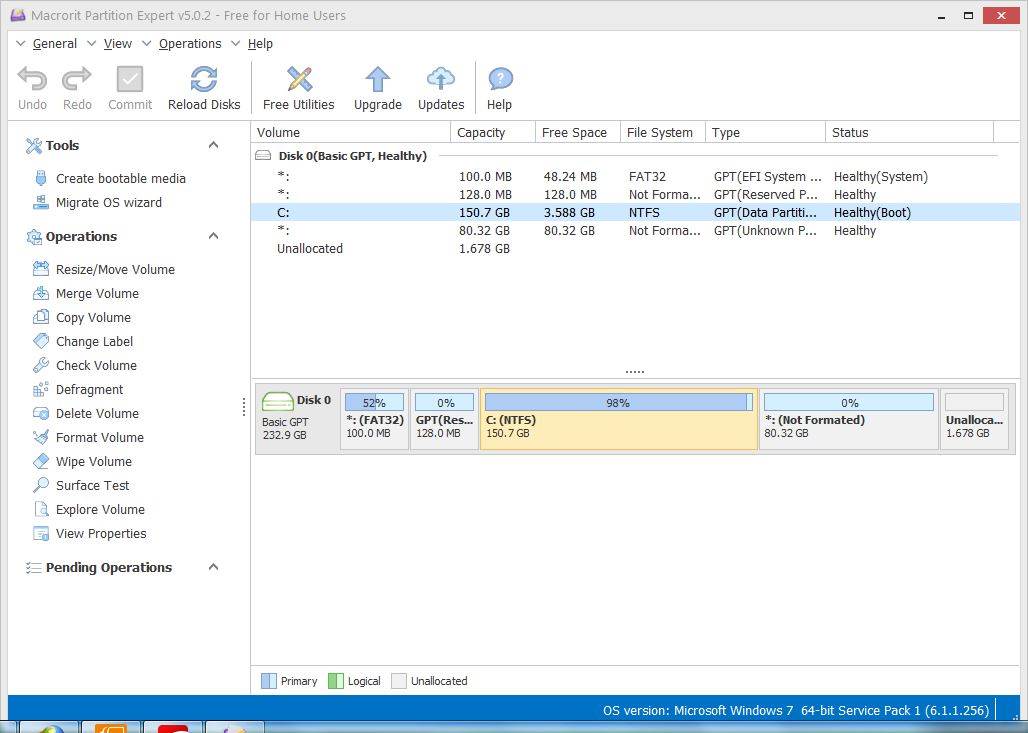The height and width of the screenshot is (733, 1028).
Task: Open the General menu
Action: click(x=54, y=44)
